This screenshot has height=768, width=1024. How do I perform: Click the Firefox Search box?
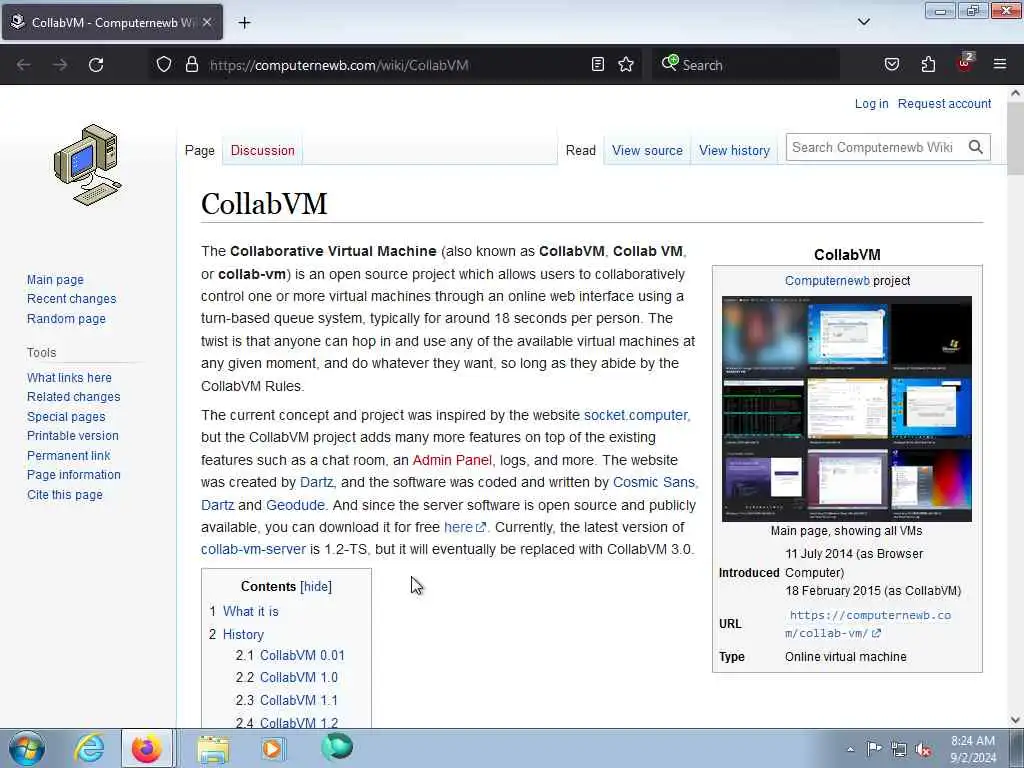click(x=745, y=65)
